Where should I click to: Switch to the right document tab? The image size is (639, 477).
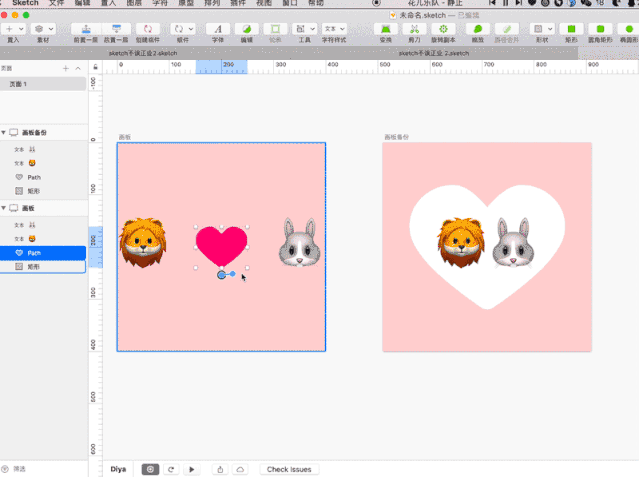[434, 53]
